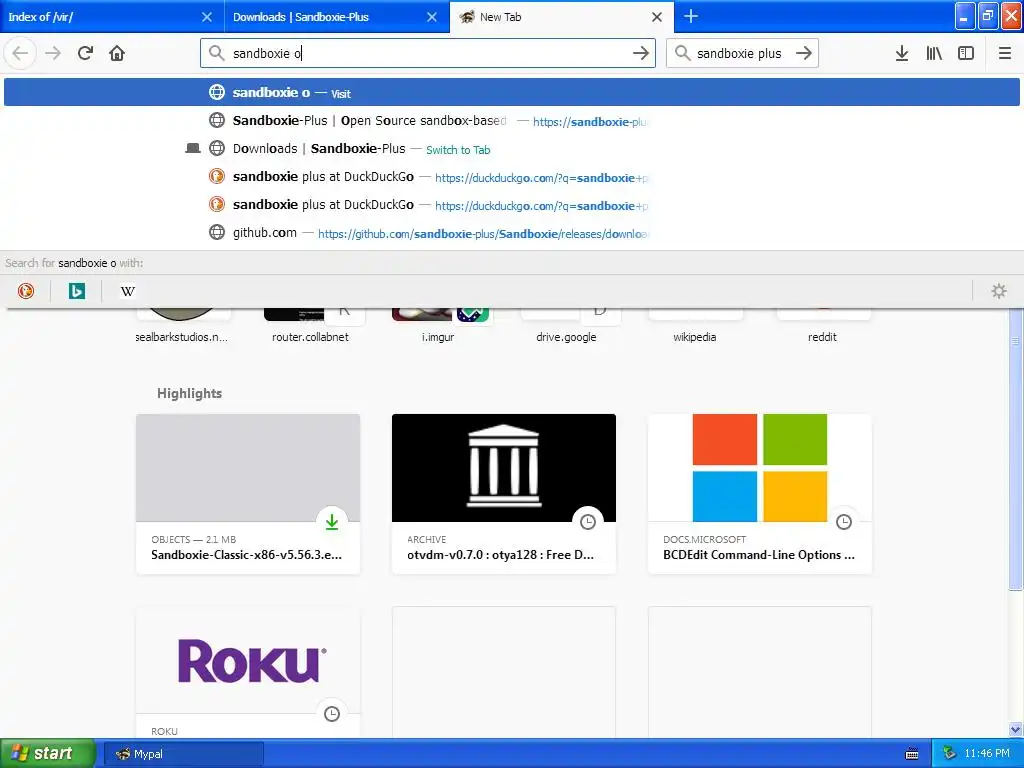Select the 'sandboxie o — Visit' suggestion

tap(511, 92)
